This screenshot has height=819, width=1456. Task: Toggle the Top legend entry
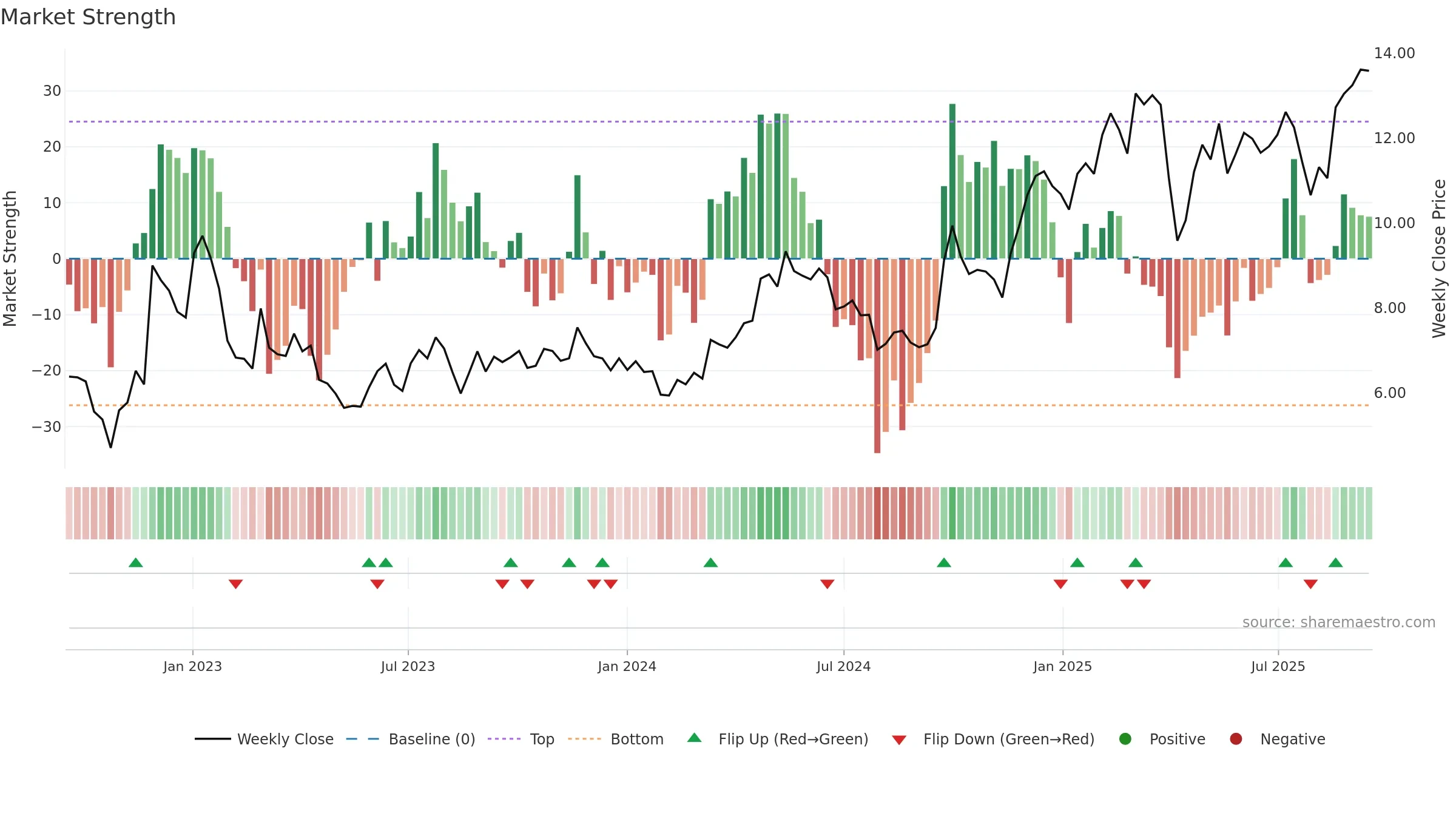point(521,739)
